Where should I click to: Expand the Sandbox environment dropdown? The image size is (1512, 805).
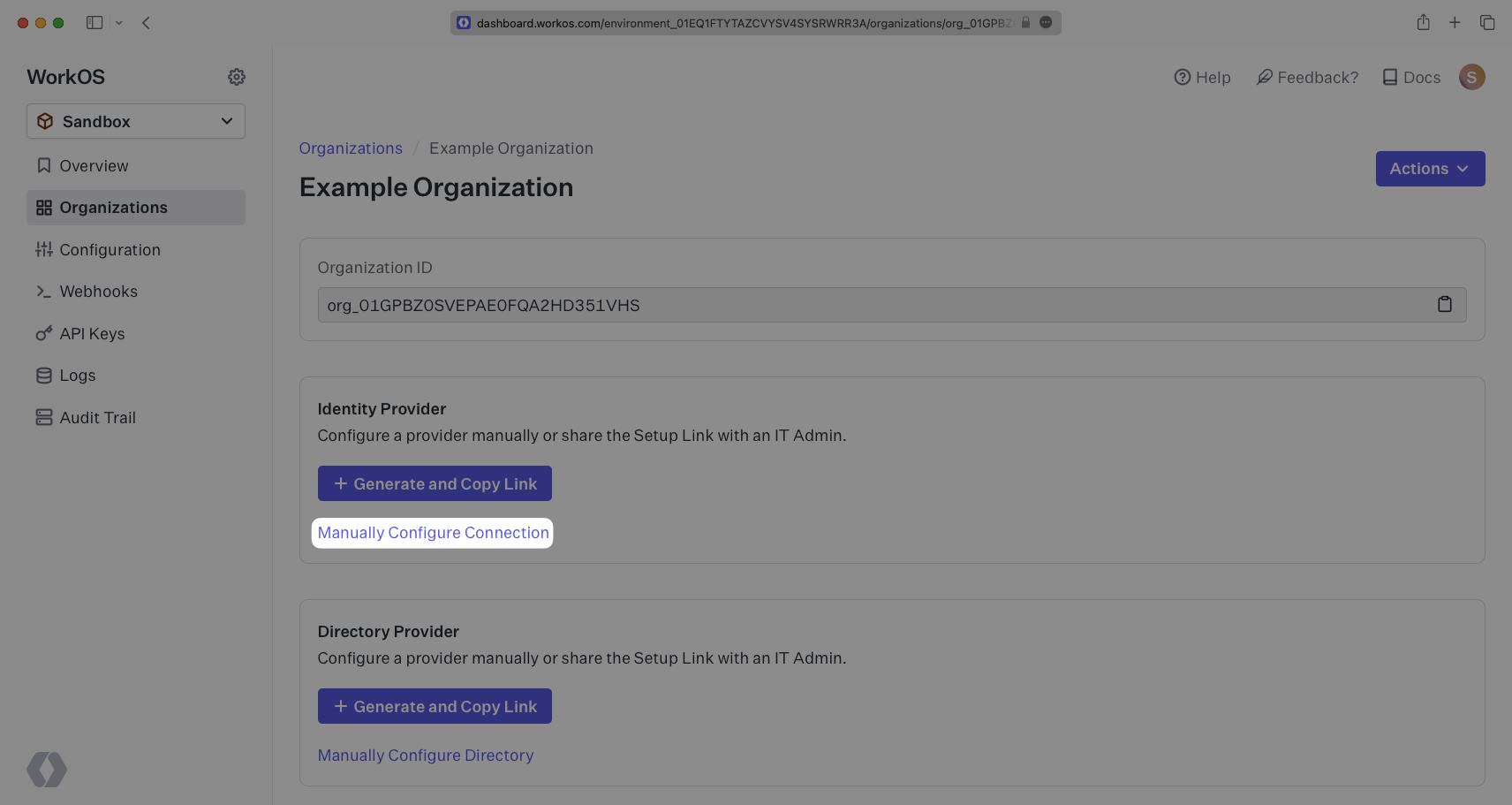[x=136, y=121]
